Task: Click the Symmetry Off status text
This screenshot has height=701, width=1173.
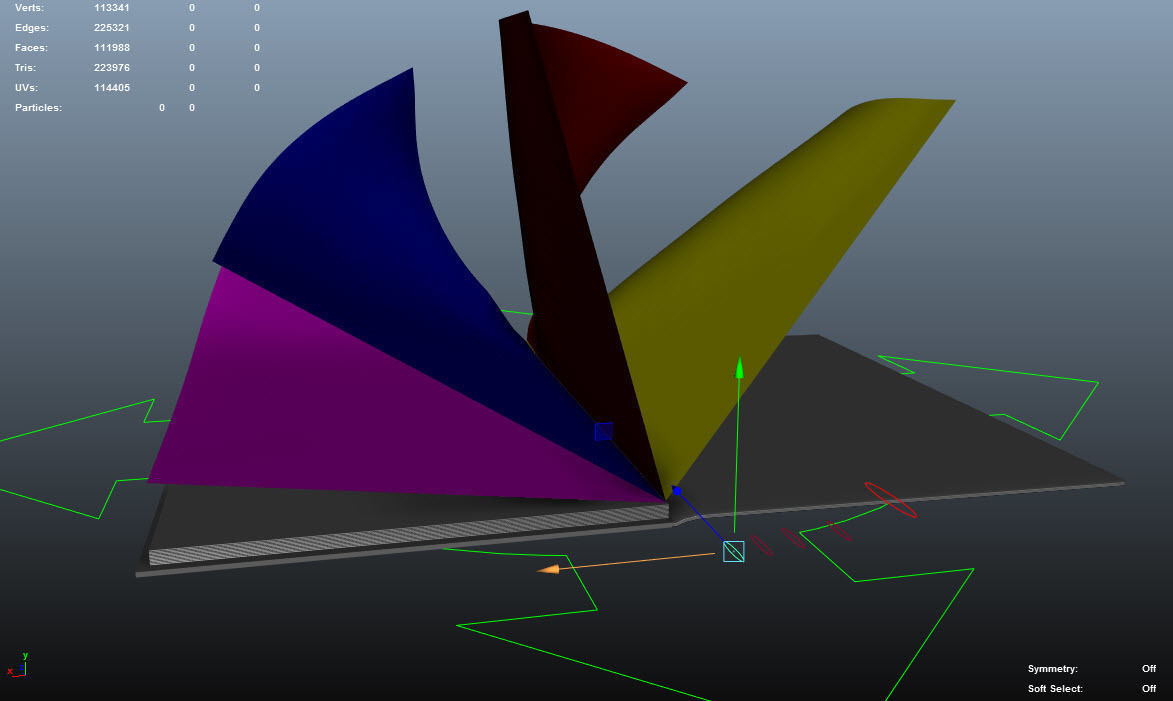Action: pyautogui.click(x=1149, y=669)
